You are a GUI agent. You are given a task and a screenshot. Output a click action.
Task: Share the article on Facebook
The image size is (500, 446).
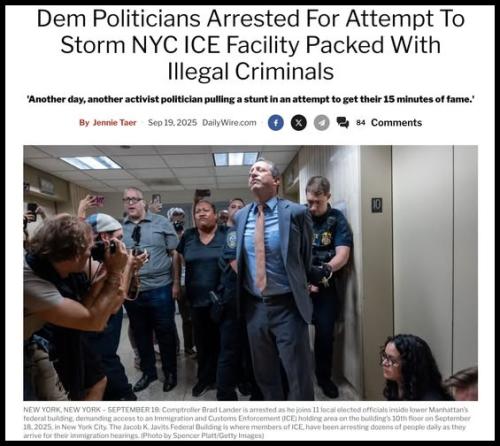[276, 123]
